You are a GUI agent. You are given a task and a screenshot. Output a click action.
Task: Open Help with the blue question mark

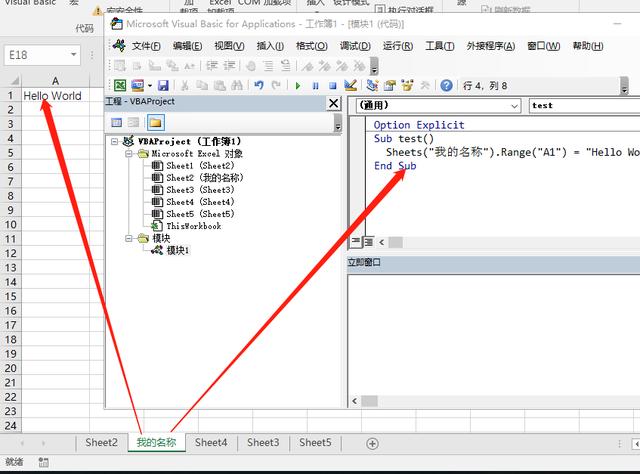click(x=447, y=85)
